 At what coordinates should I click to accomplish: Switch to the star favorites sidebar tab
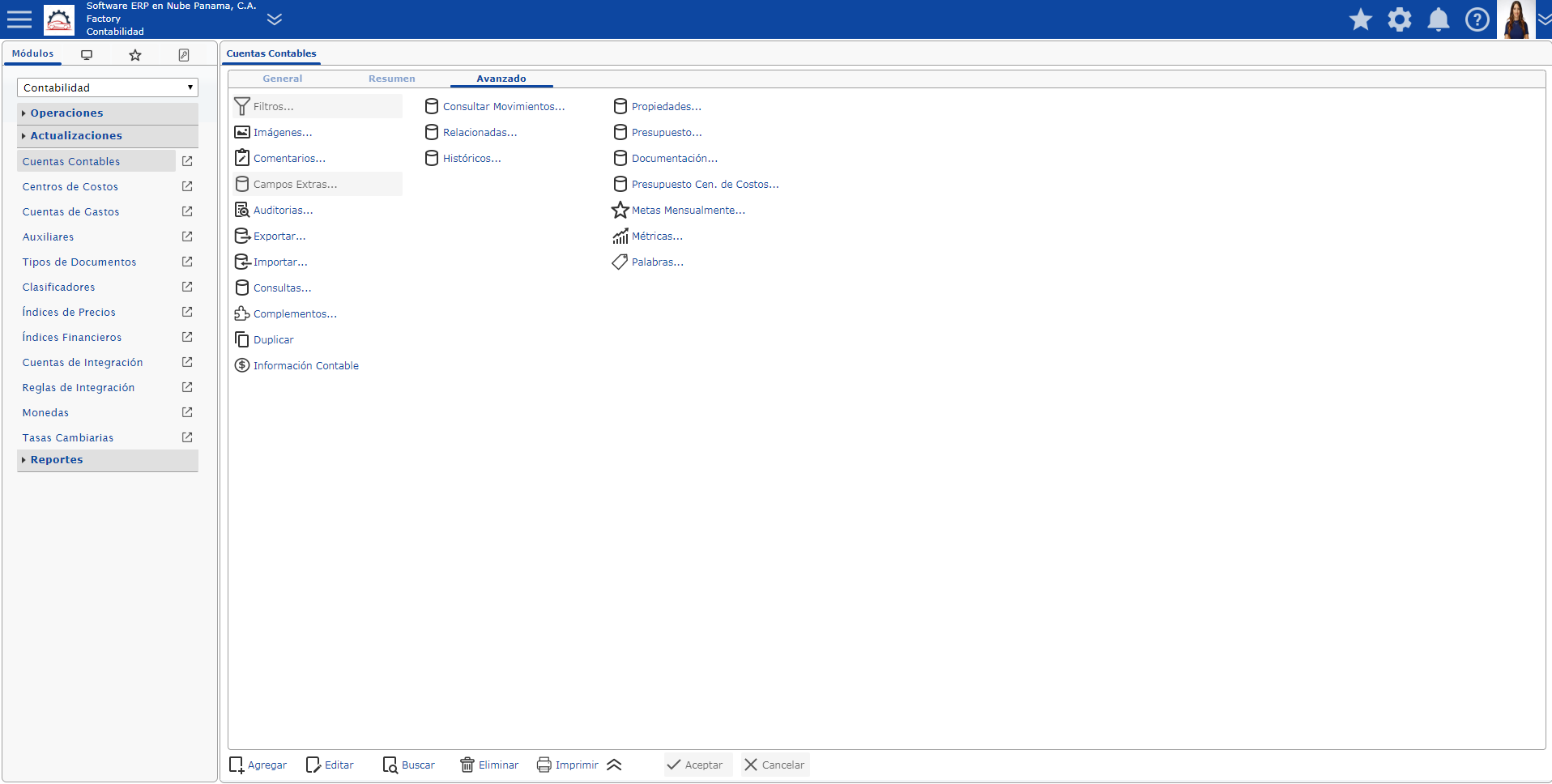click(135, 55)
